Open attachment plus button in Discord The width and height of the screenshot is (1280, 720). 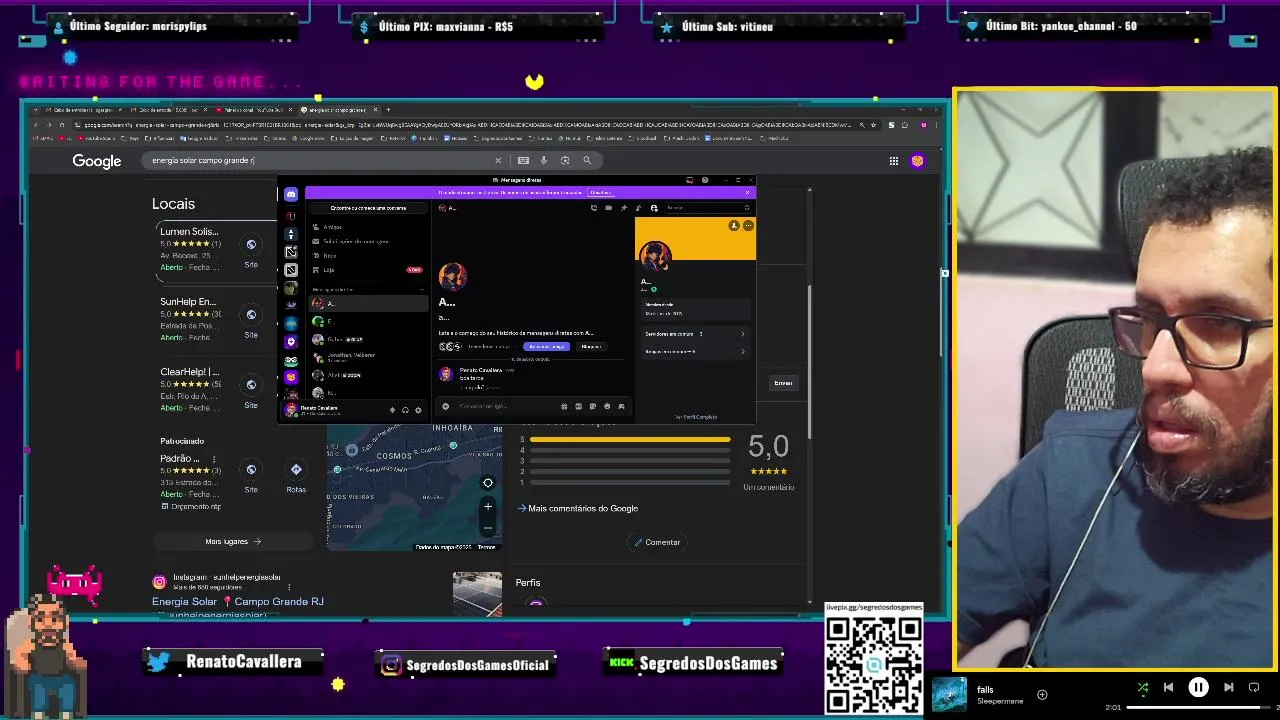(x=445, y=406)
